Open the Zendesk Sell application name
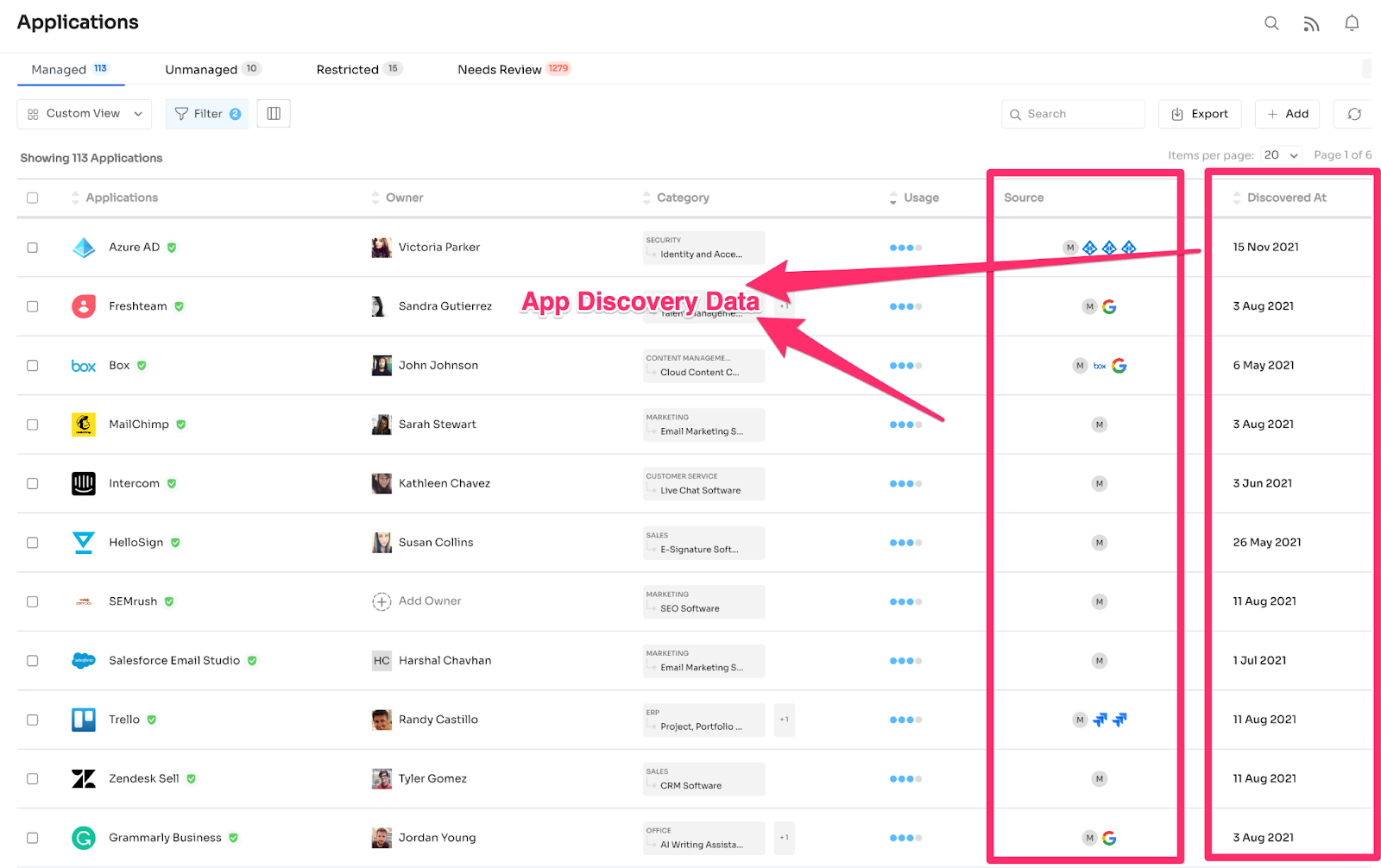 pos(144,779)
